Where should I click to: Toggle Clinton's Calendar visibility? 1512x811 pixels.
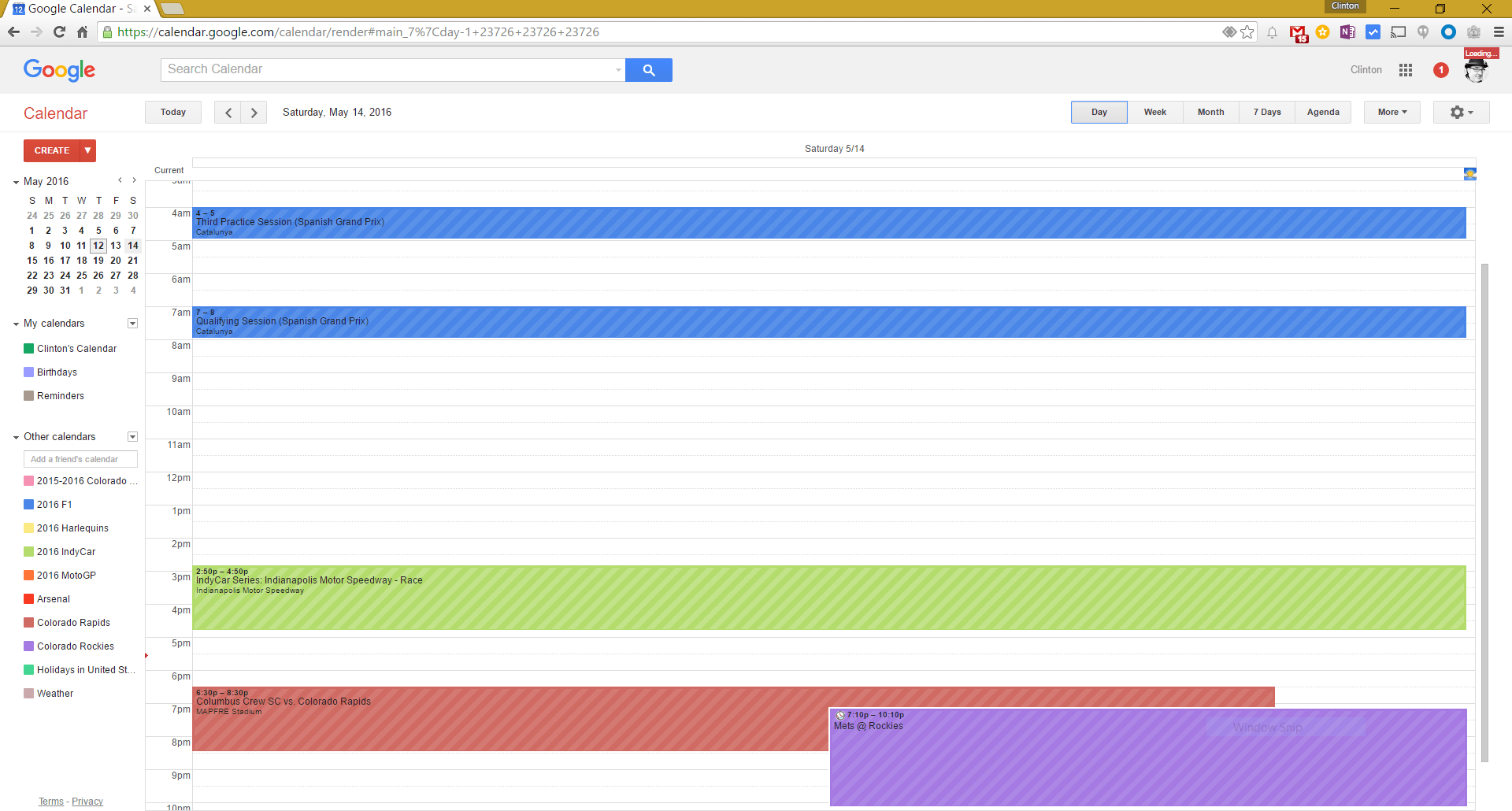[x=28, y=349]
